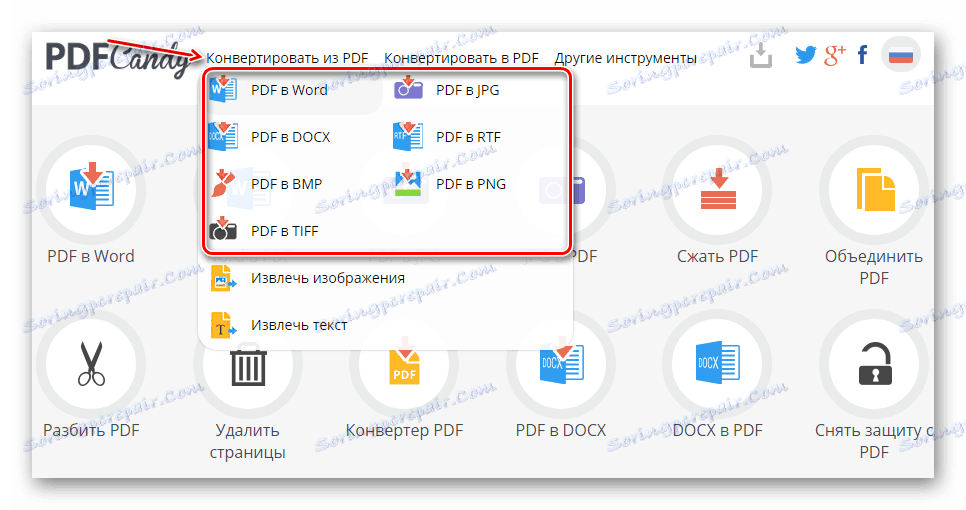The width and height of the screenshot is (966, 510).
Task: Select PDF в TIFF menu entry
Action: click(x=285, y=231)
